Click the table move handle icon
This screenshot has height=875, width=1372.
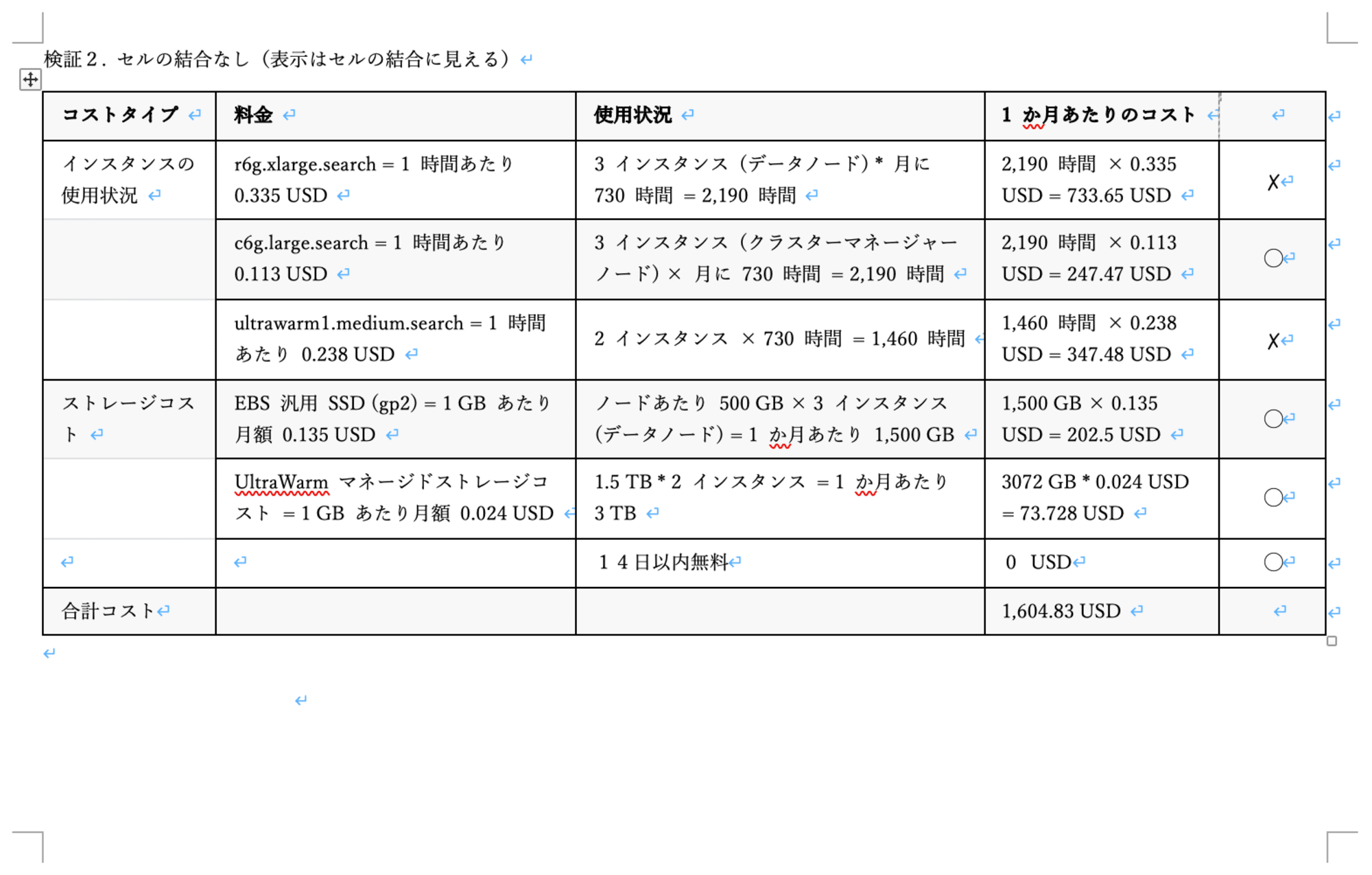[30, 79]
